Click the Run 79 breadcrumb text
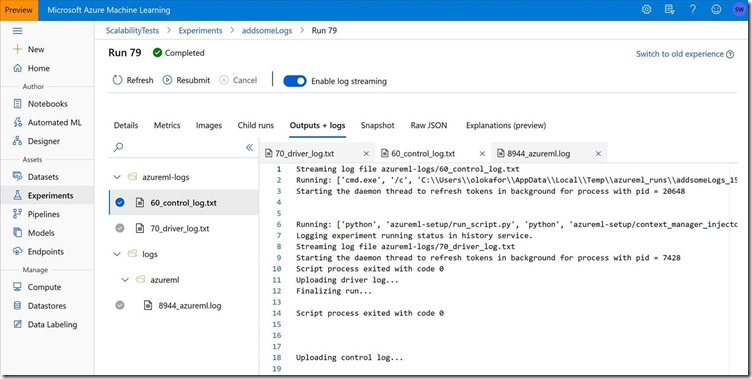This screenshot has height=379, width=752. 324,30
